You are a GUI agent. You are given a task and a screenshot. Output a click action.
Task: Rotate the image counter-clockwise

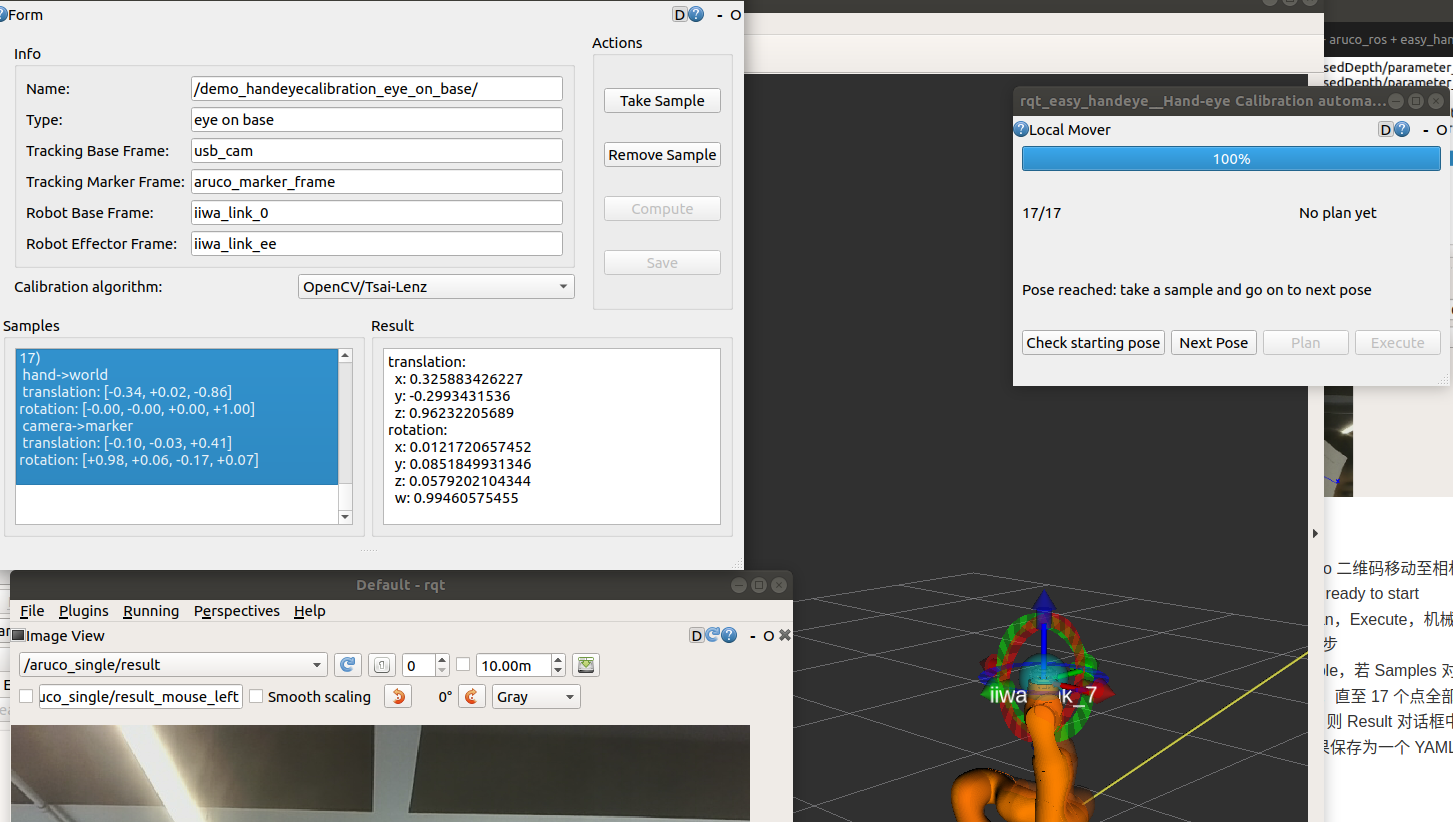397,696
